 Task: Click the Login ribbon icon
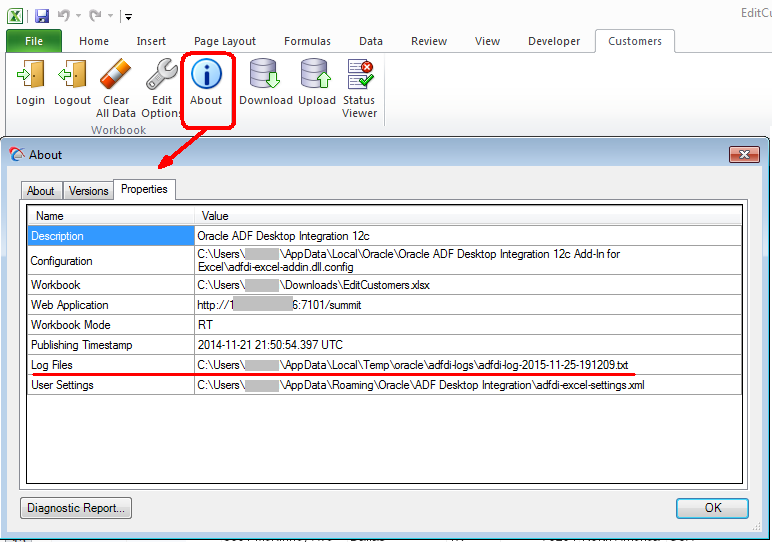(31, 74)
